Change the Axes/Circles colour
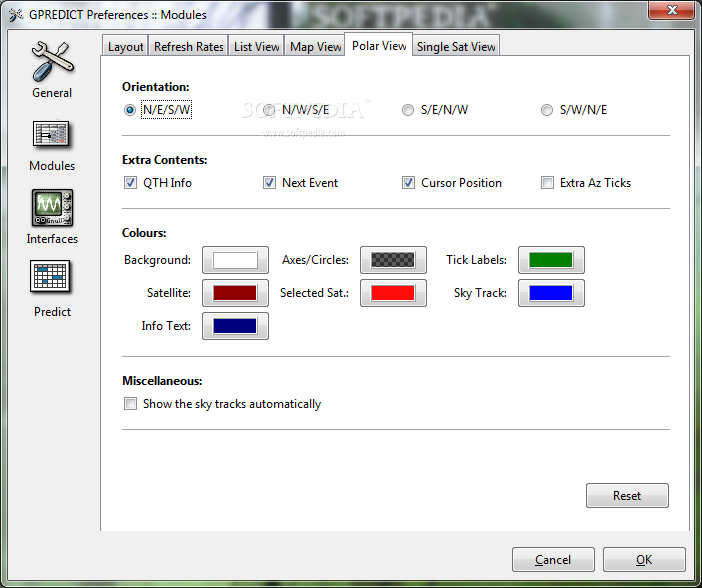The image size is (702, 588). [393, 260]
